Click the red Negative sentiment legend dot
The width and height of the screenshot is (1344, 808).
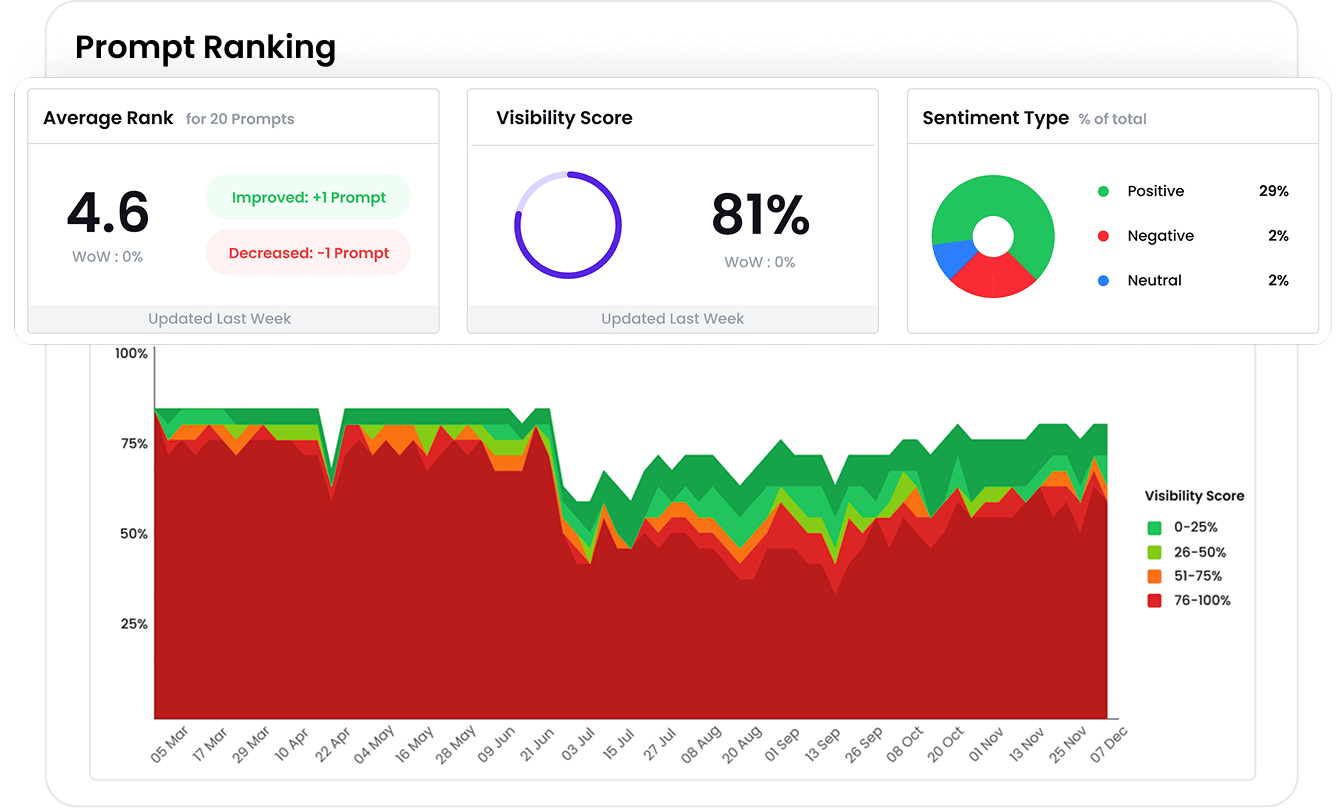[x=1103, y=236]
